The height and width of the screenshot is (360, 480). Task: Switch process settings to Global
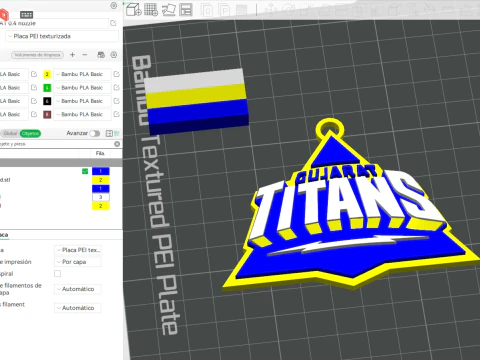10,133
